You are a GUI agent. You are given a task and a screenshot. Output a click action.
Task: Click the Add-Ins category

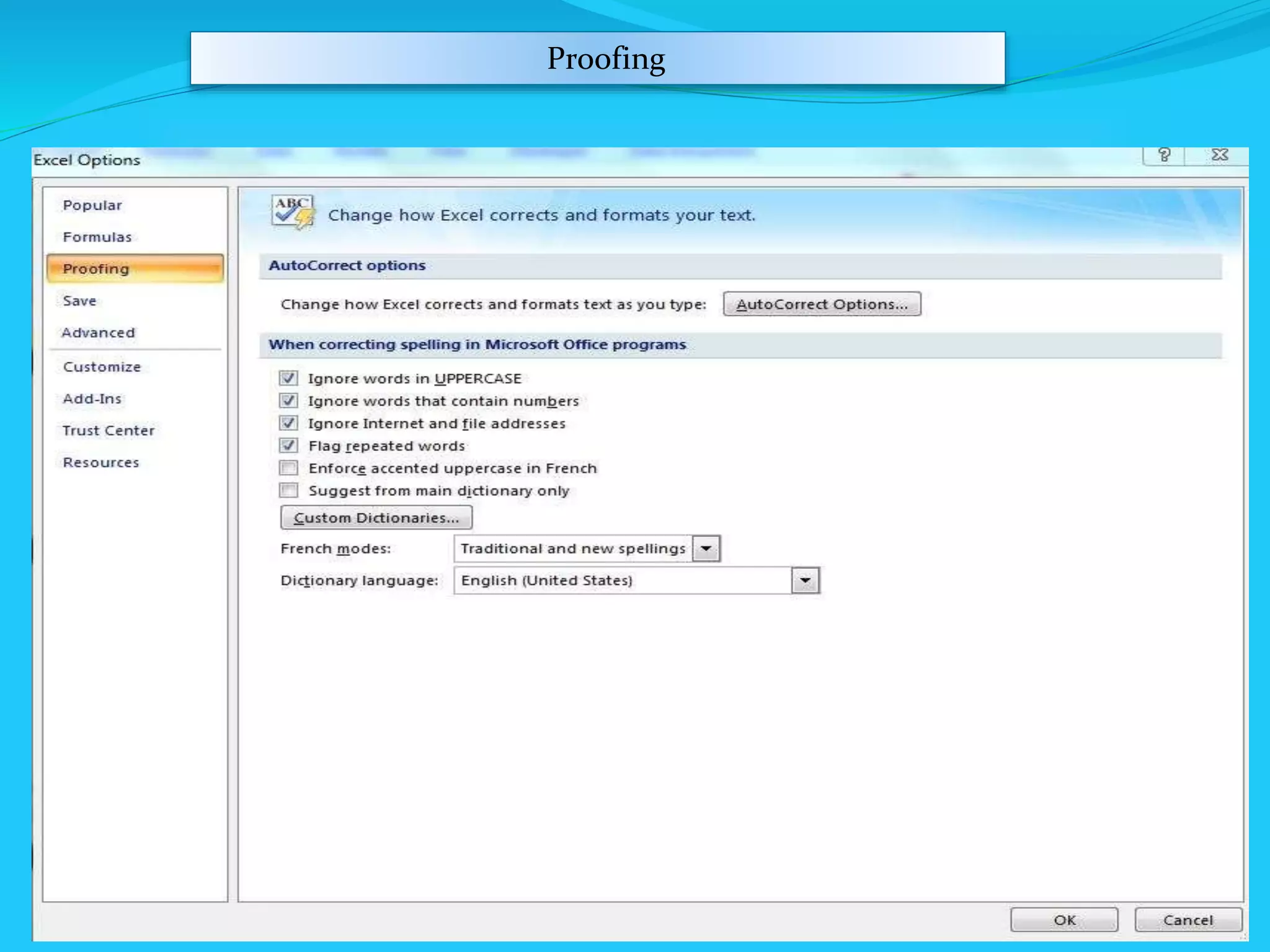point(92,399)
